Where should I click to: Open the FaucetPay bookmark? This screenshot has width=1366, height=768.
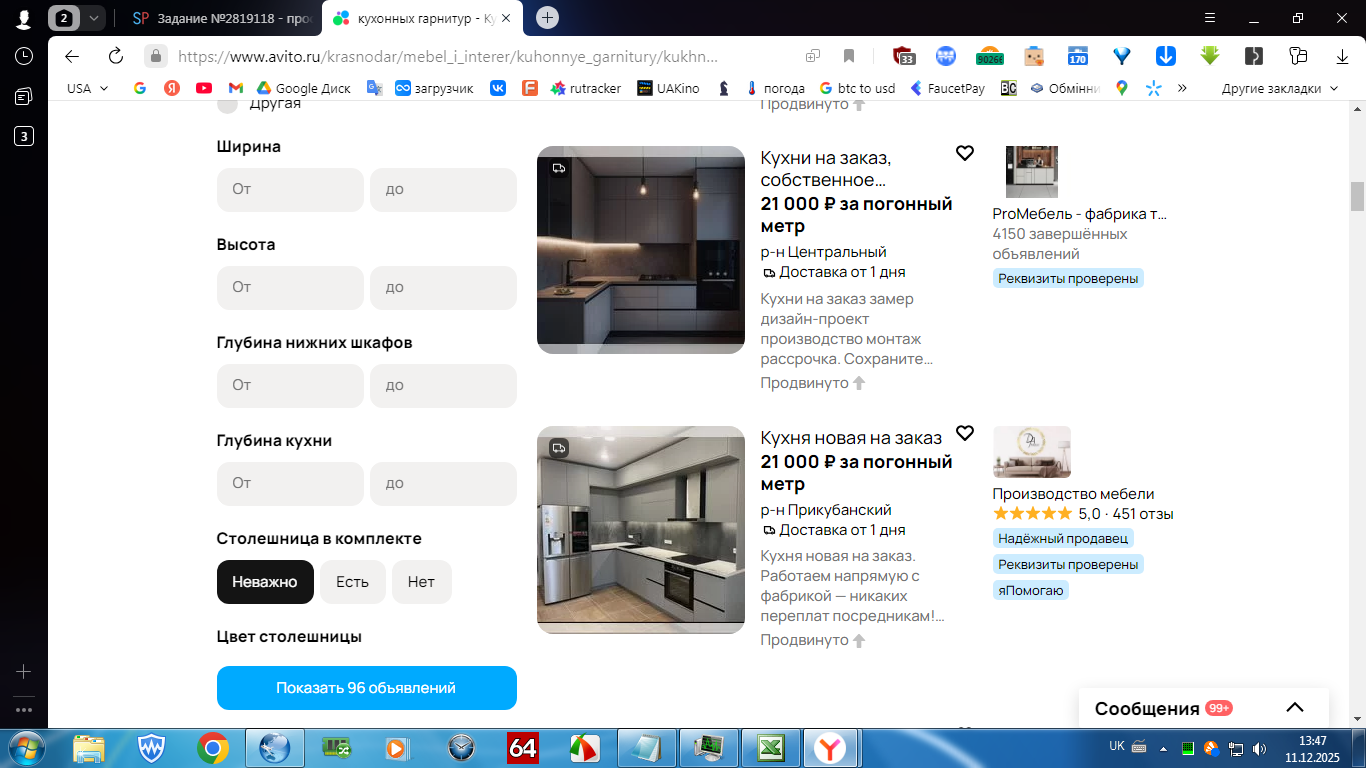[947, 88]
